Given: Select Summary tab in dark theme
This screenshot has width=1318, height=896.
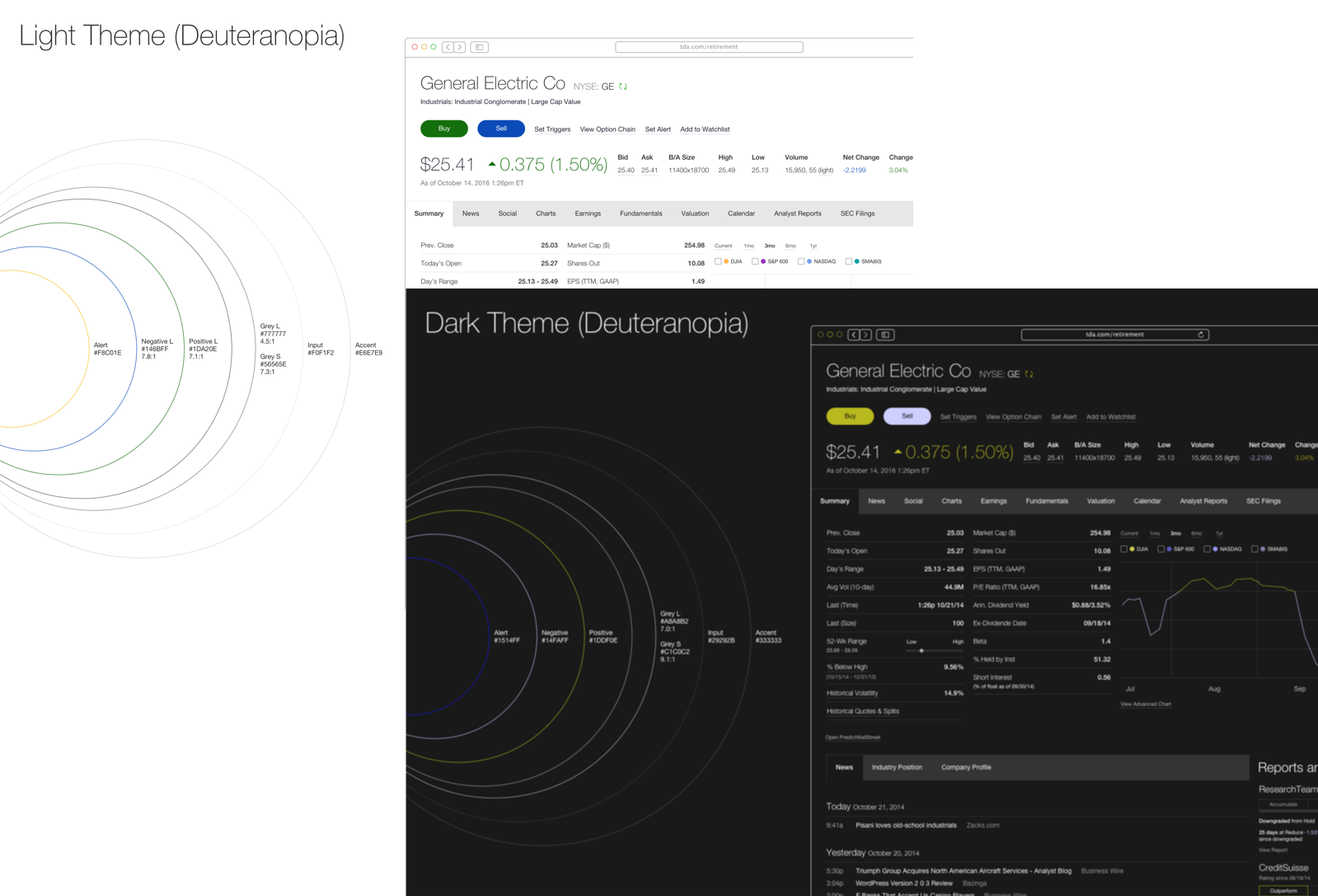Looking at the screenshot, I should [835, 501].
